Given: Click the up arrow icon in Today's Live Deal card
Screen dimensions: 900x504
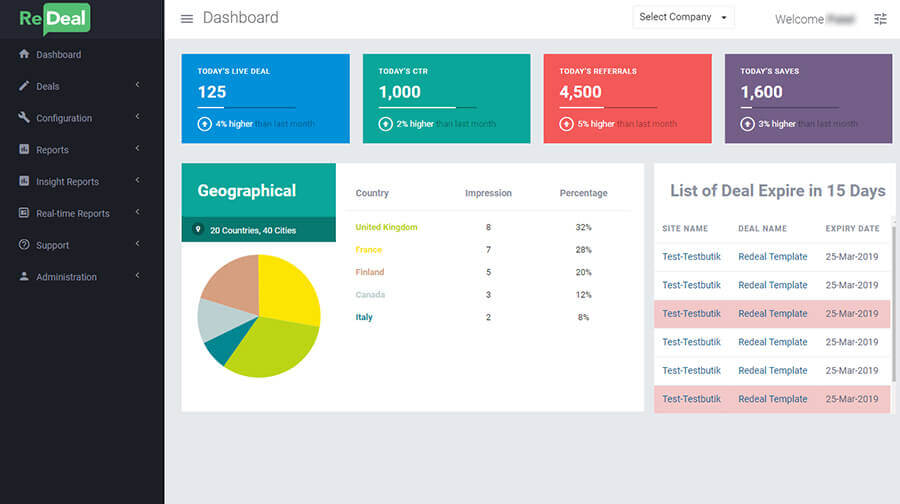Looking at the screenshot, I should pos(204,124).
